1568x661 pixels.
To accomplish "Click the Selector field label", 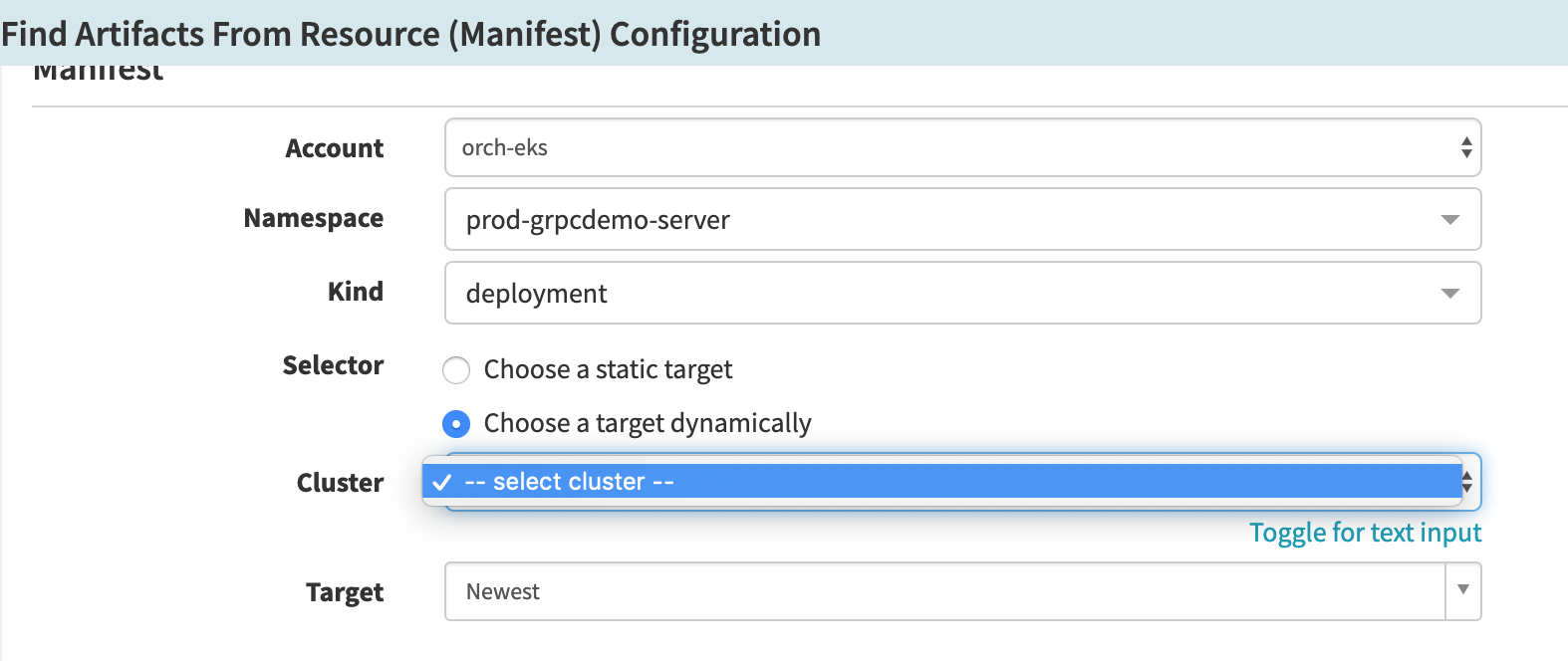I will coord(334,366).
